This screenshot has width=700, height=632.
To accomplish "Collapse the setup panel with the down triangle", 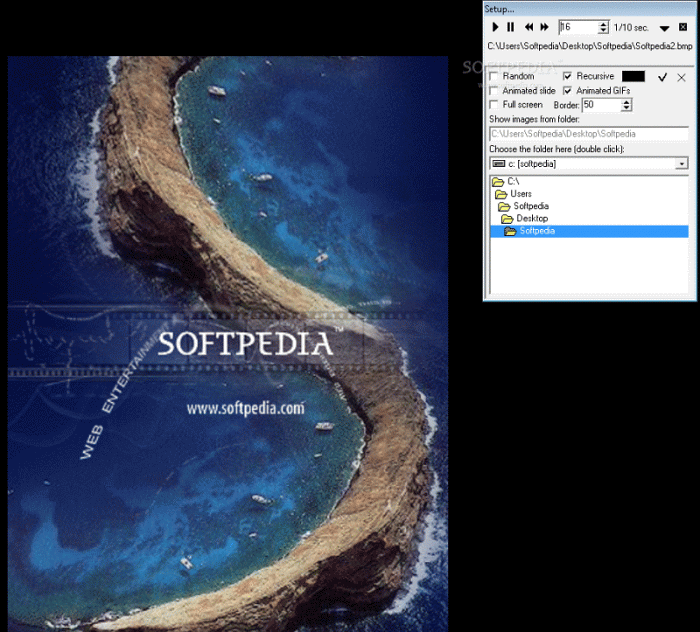I will (664, 28).
